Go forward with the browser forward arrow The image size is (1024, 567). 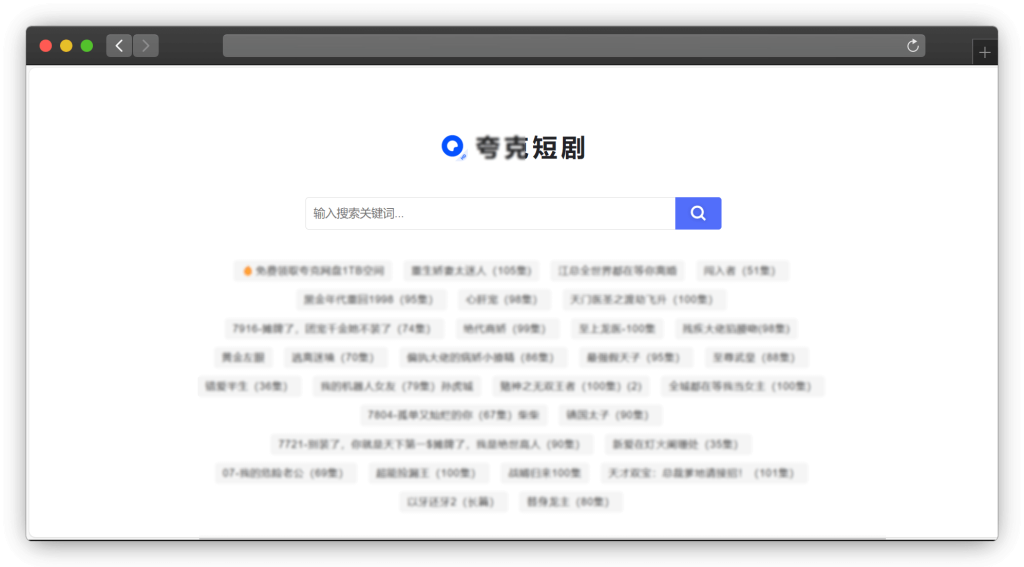point(146,46)
